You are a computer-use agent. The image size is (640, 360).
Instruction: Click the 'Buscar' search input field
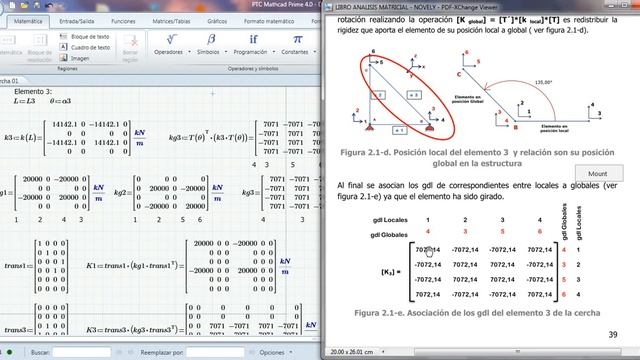tap(82, 352)
